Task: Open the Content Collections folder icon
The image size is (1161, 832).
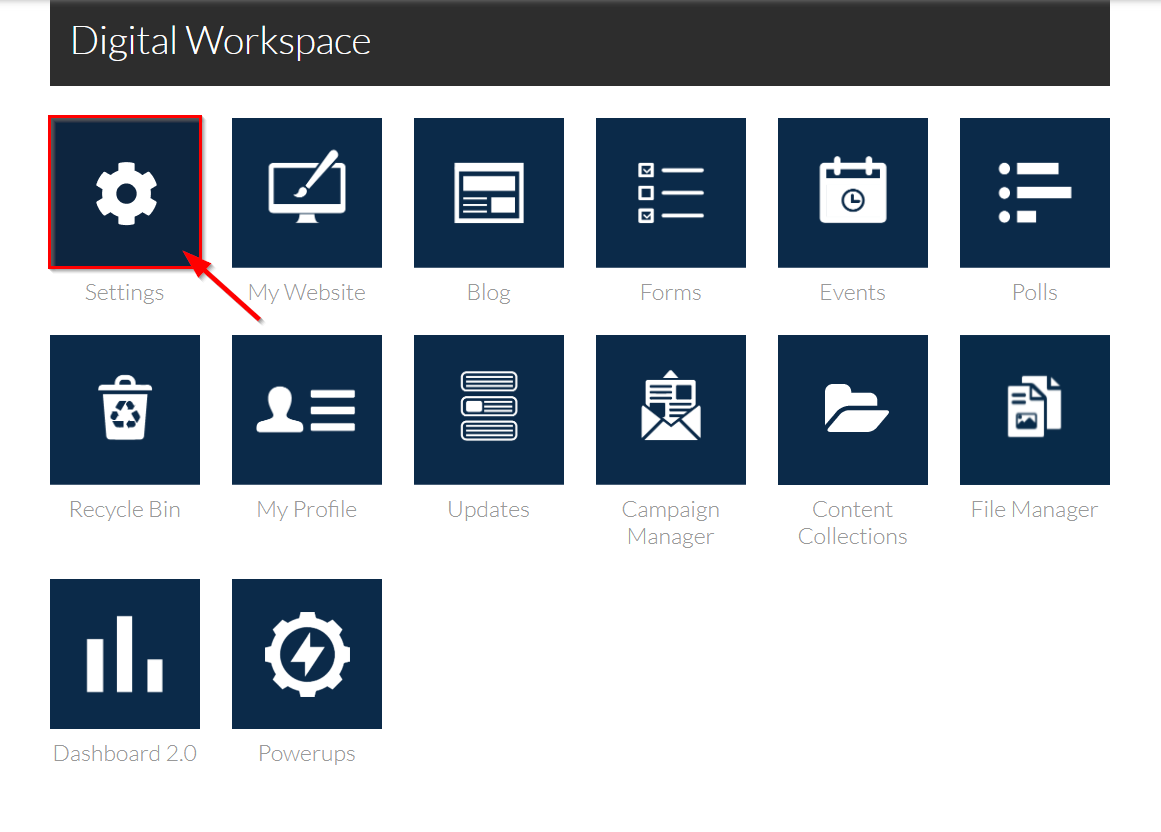Action: click(852, 409)
